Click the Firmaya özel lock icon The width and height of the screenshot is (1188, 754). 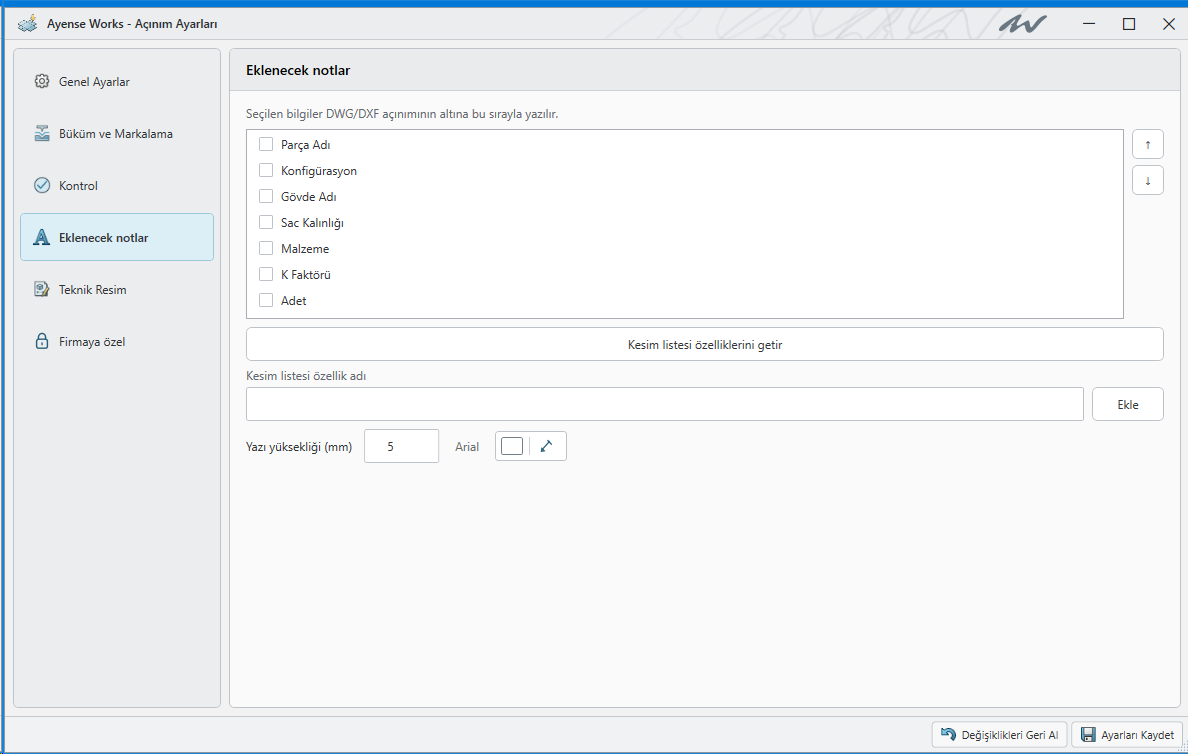pyautogui.click(x=42, y=341)
